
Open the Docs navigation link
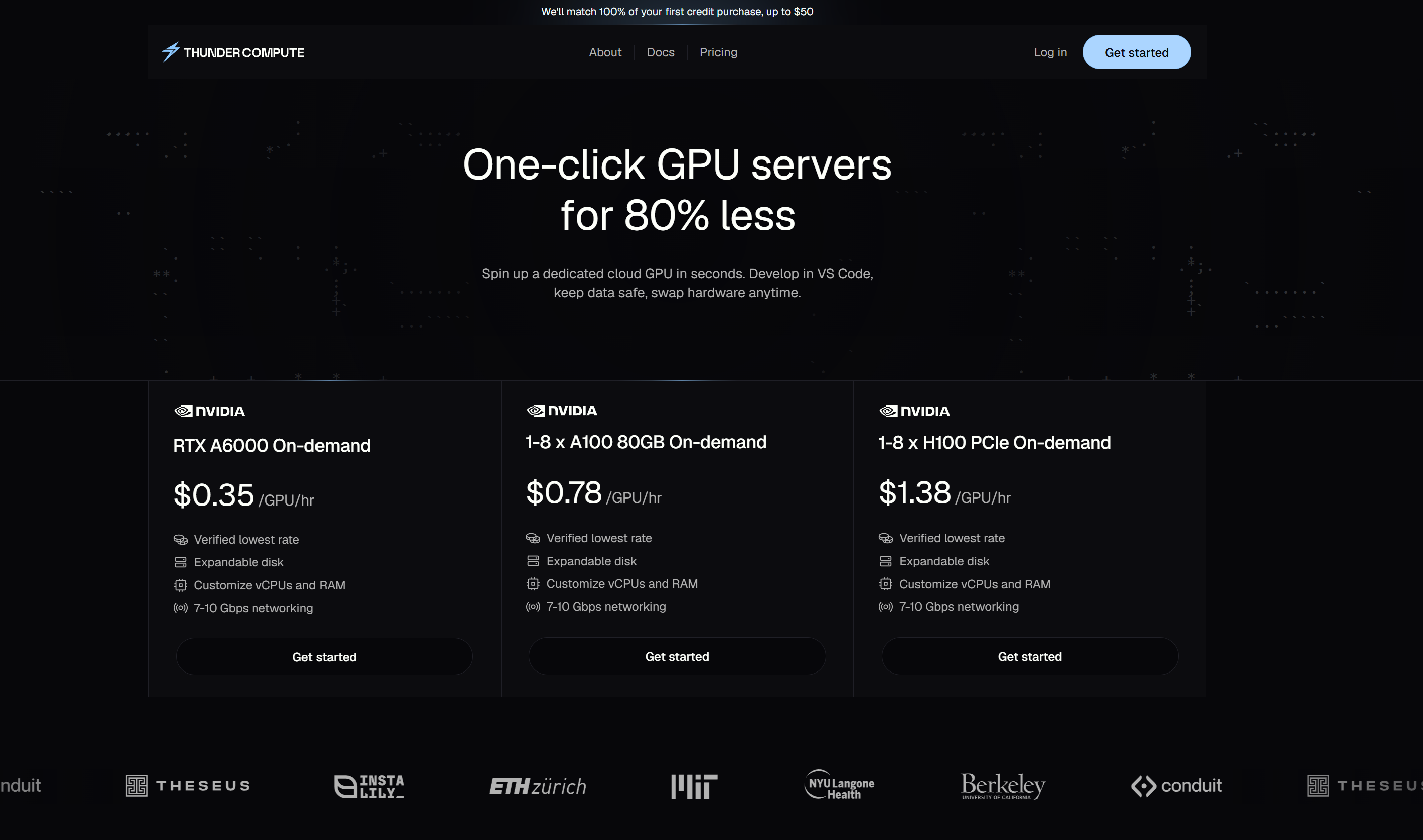[660, 52]
